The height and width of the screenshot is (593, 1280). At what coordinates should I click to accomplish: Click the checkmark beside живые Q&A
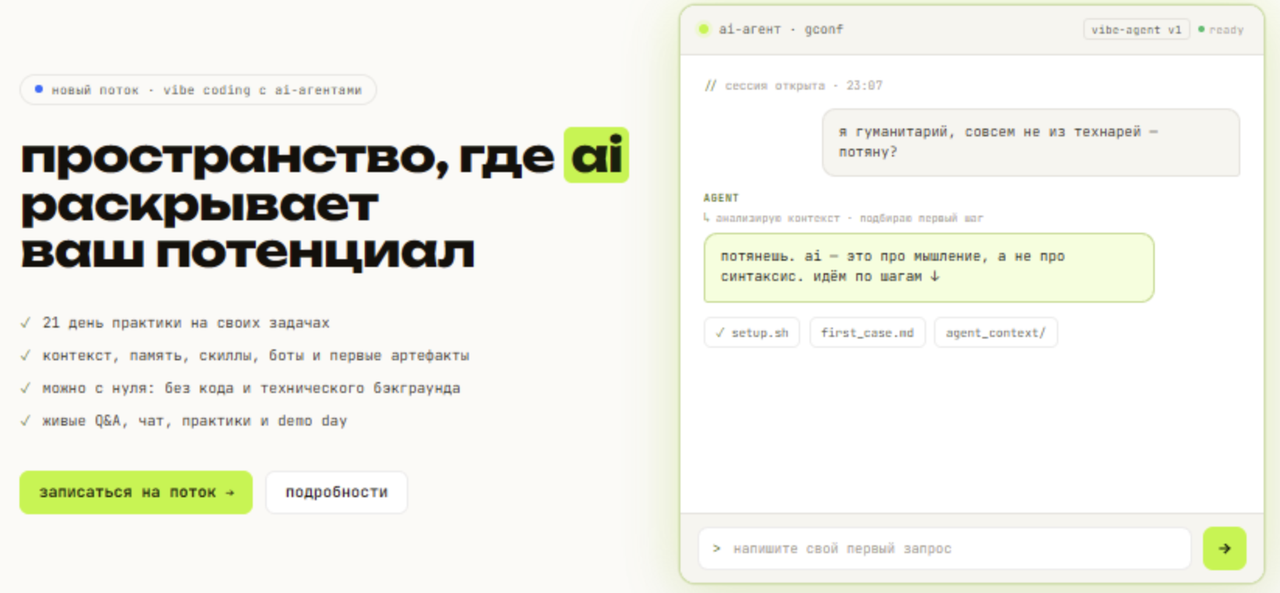(x=25, y=421)
